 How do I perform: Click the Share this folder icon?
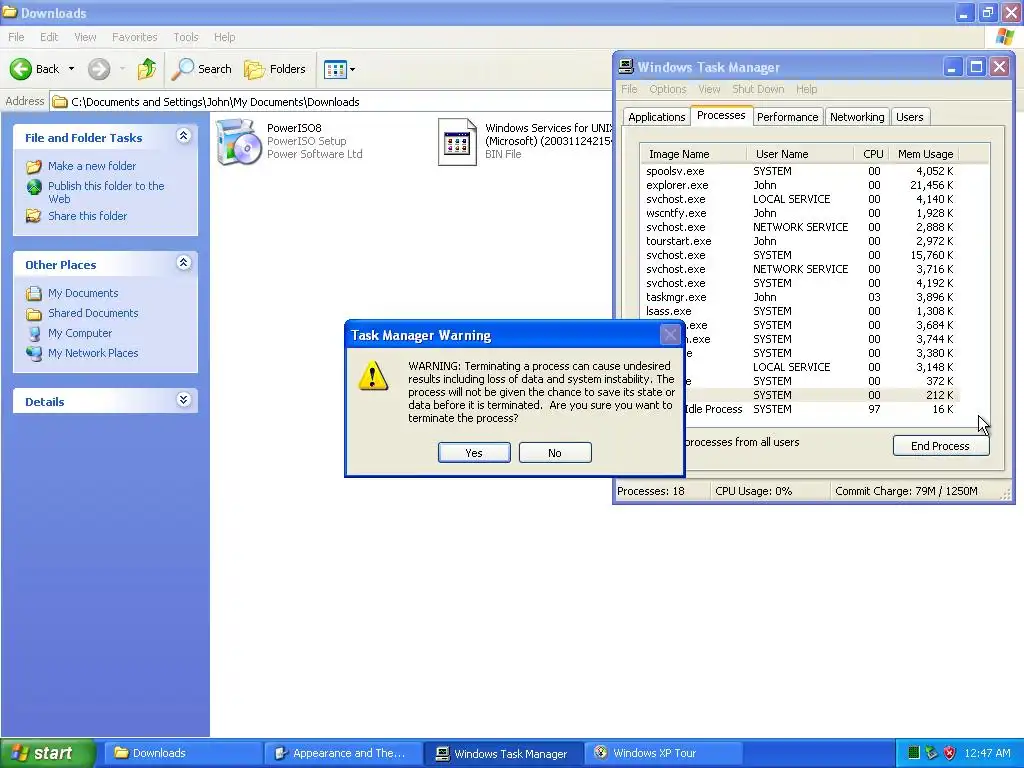(x=33, y=216)
